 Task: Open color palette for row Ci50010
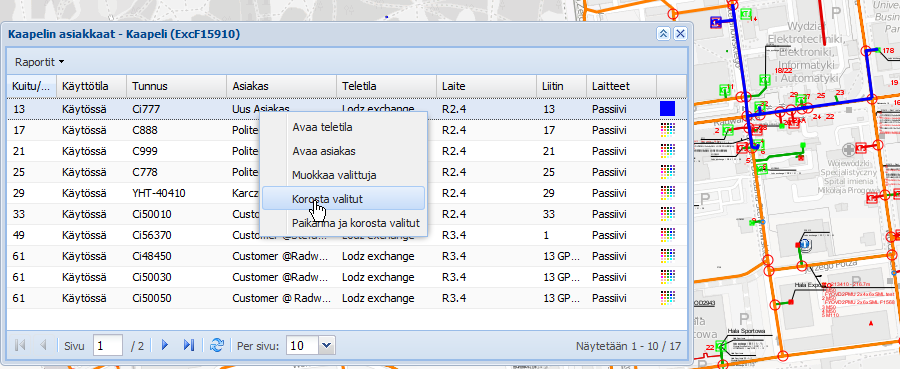point(668,213)
